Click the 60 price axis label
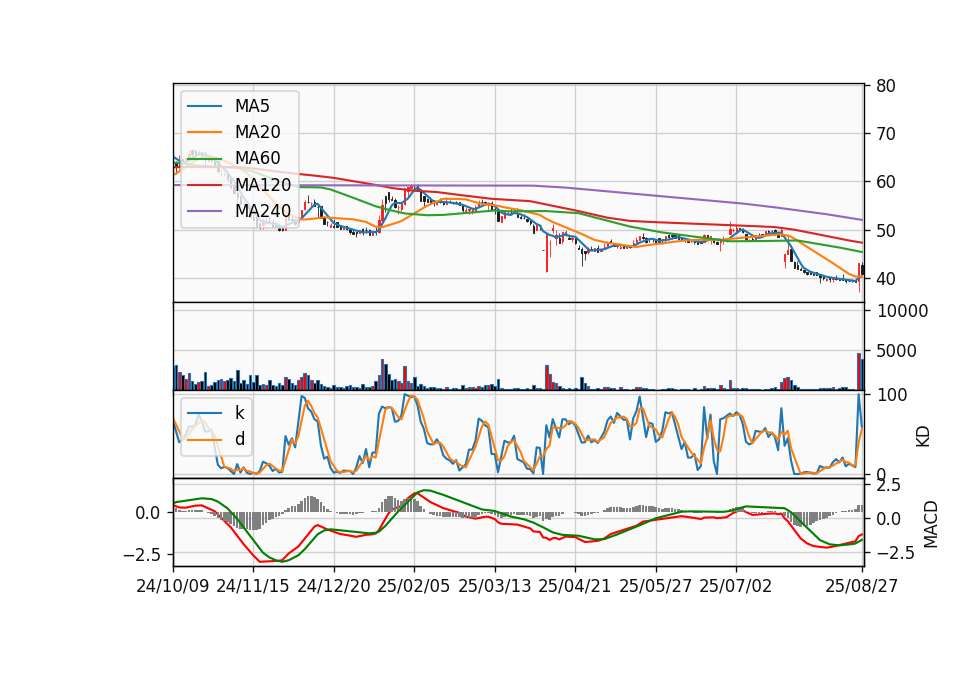Screen dimensions: 960x690 tap(885, 182)
